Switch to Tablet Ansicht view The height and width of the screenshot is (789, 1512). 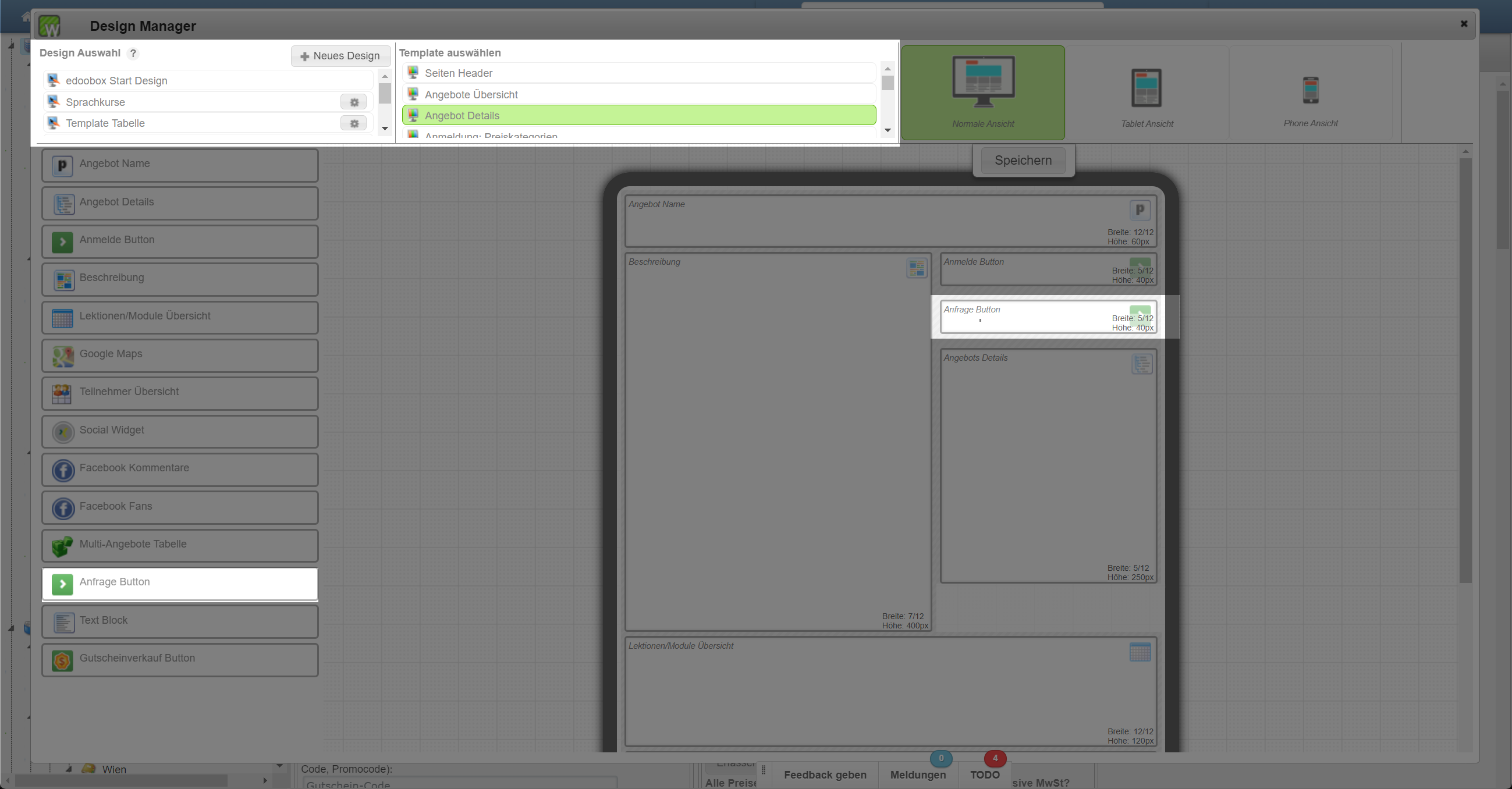pyautogui.click(x=1147, y=92)
